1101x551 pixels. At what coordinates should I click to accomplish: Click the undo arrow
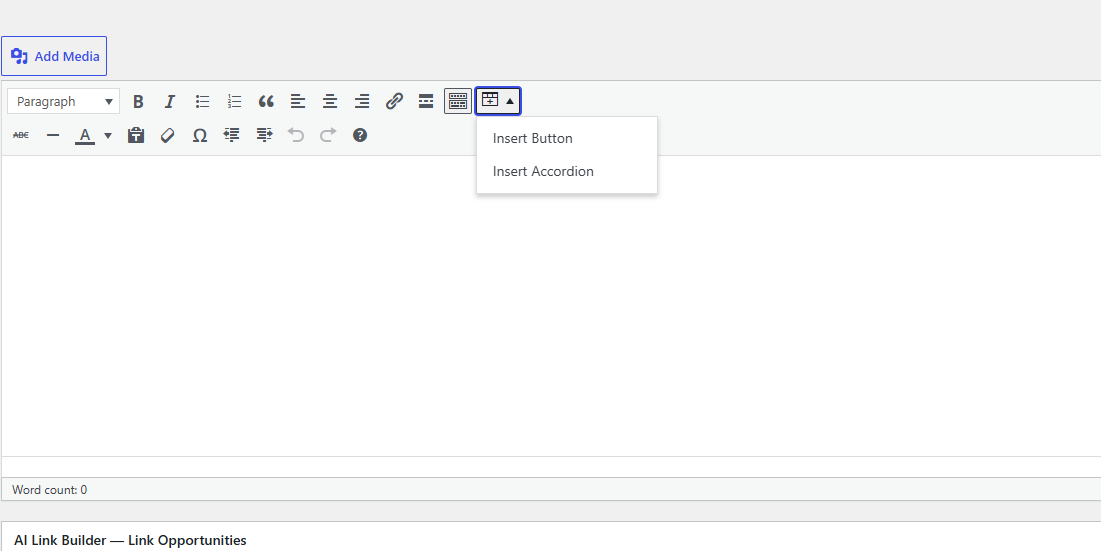click(x=296, y=135)
